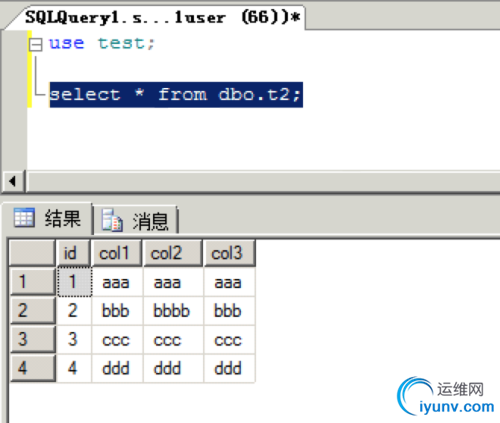This screenshot has height=423, width=500.
Task: Select the col1 column header
Action: pos(117,253)
